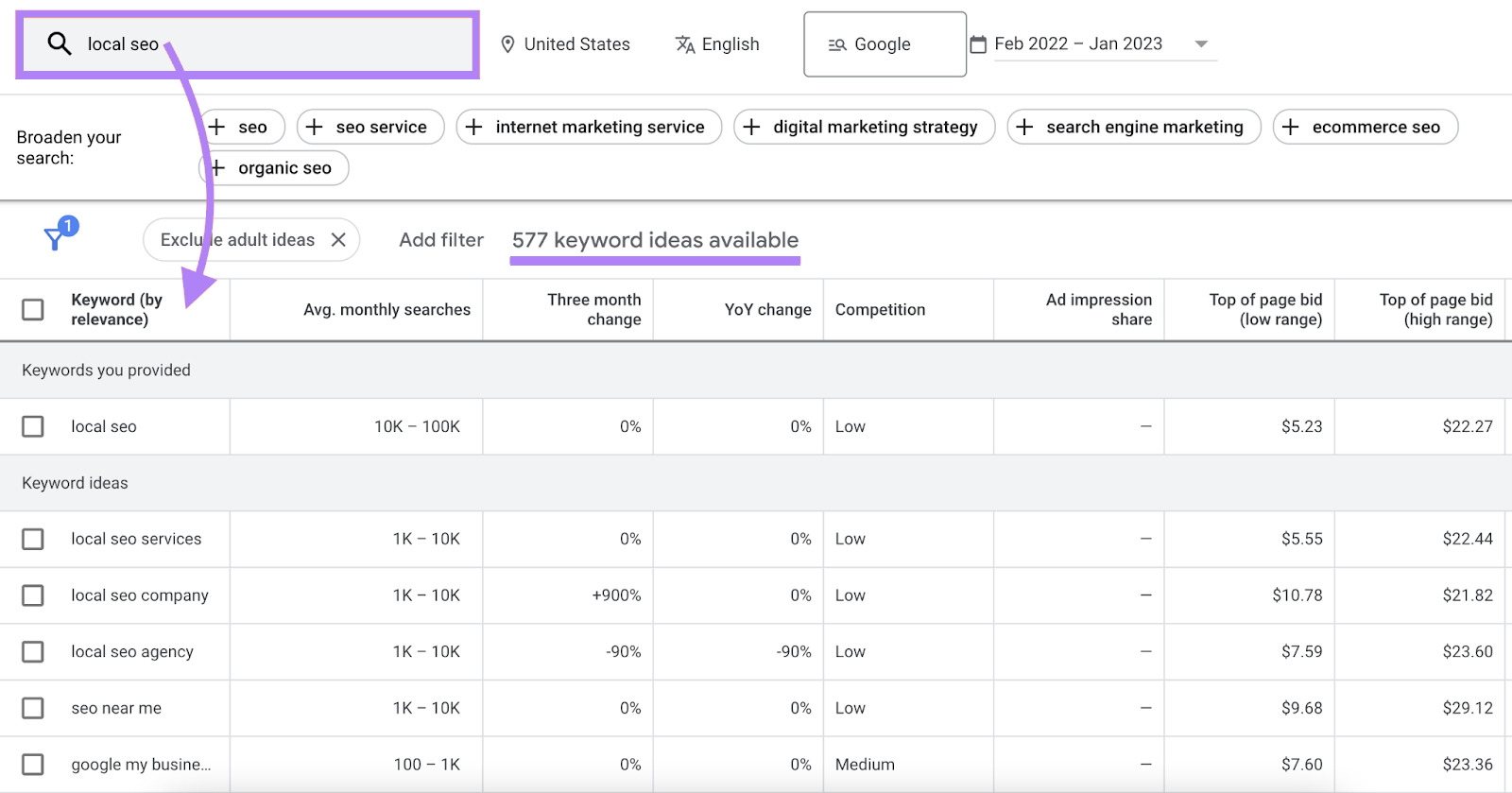
Task: Expand the date range dropdown arrow
Action: tap(1201, 44)
